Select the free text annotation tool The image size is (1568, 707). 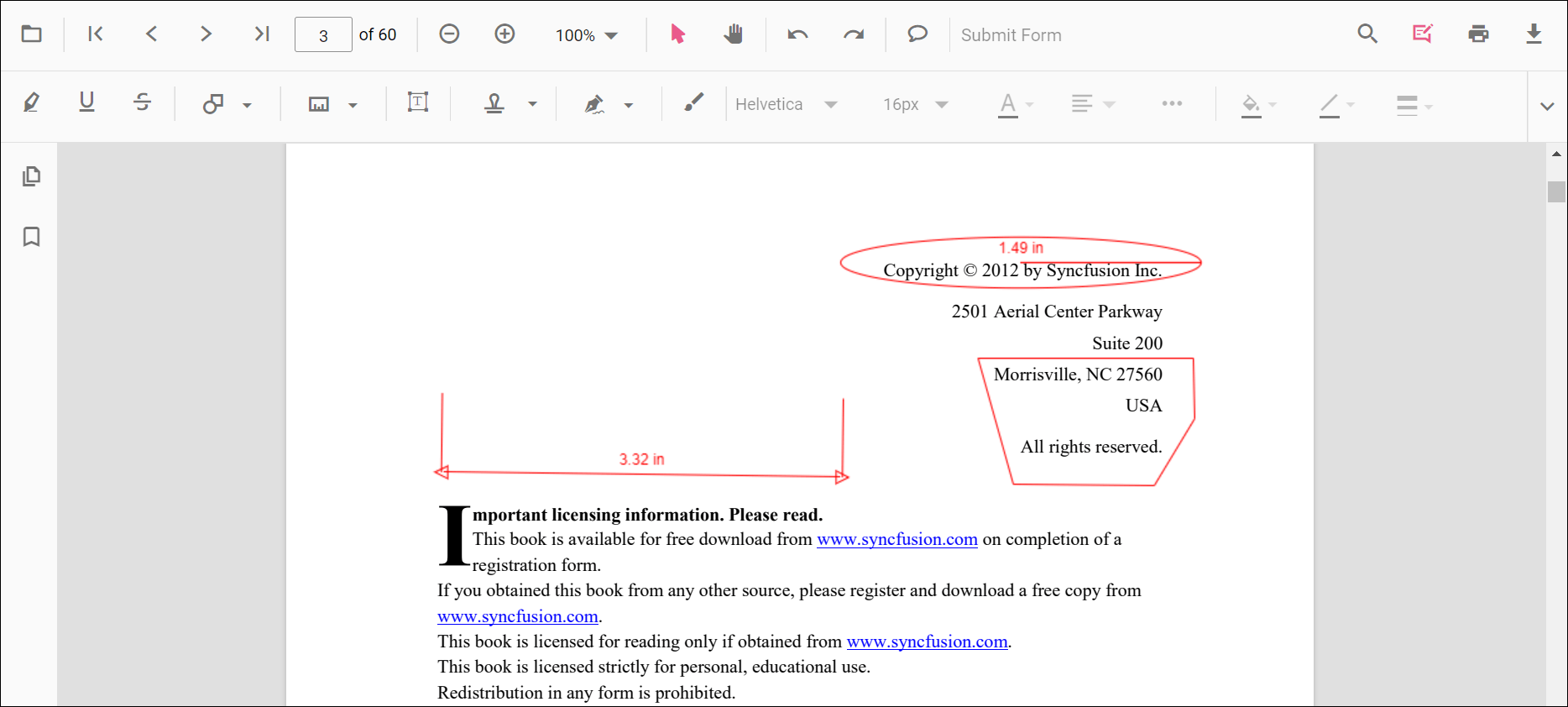click(418, 102)
